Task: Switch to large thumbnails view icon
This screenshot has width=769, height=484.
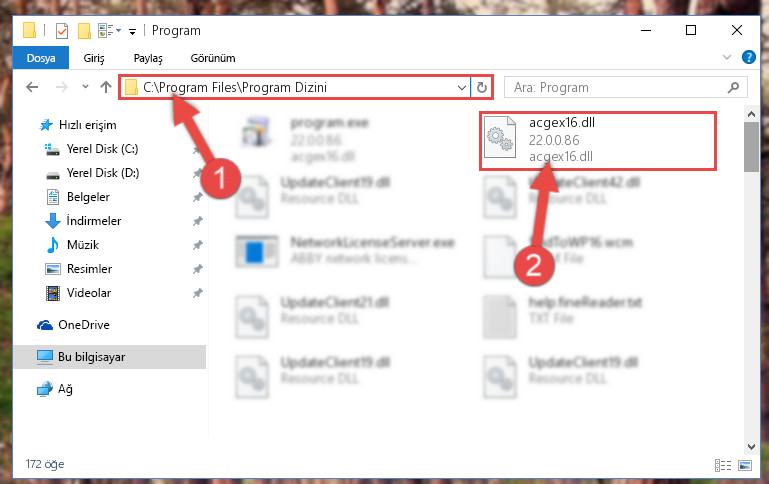Action: coord(745,465)
